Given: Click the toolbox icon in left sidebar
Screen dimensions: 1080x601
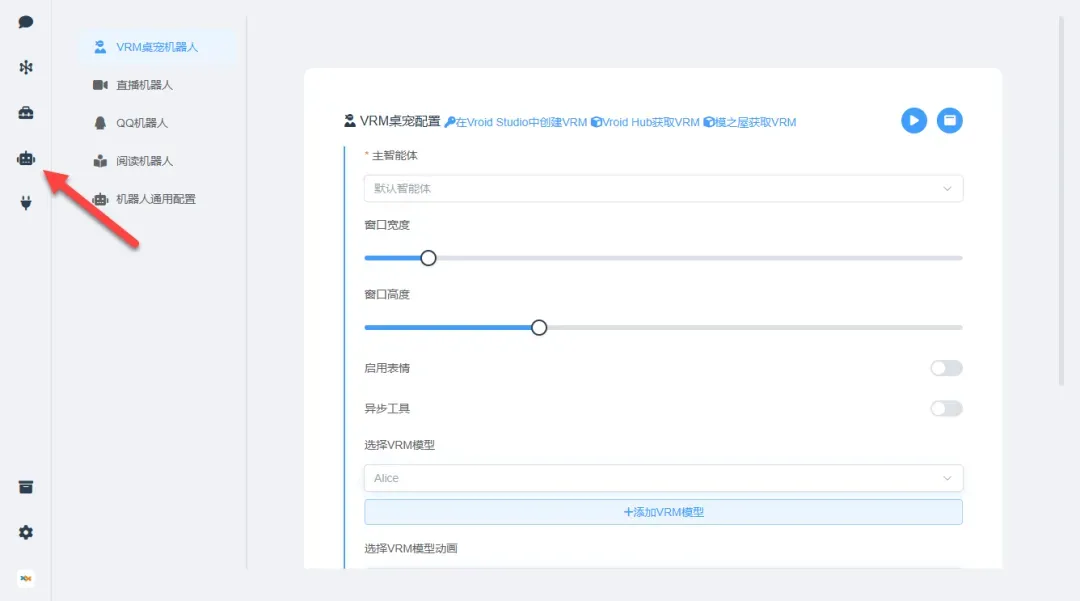Looking at the screenshot, I should click(x=26, y=113).
